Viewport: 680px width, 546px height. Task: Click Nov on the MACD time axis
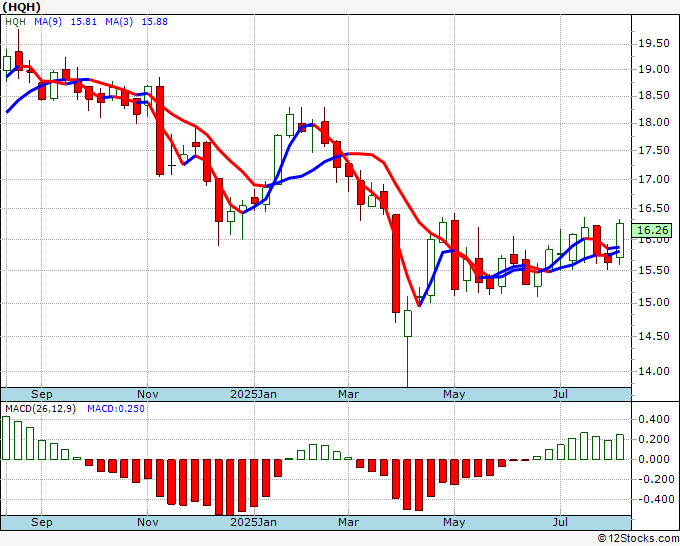(147, 522)
